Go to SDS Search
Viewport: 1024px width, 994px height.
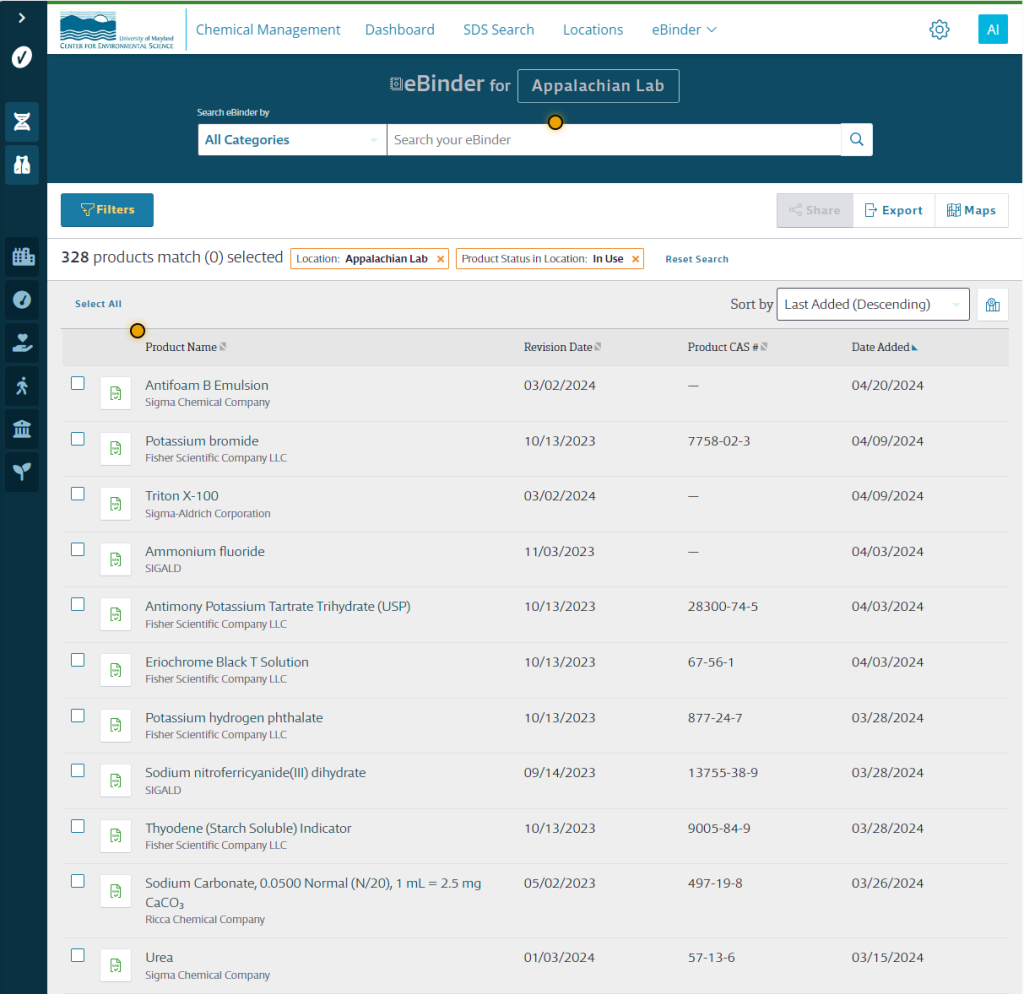point(498,29)
